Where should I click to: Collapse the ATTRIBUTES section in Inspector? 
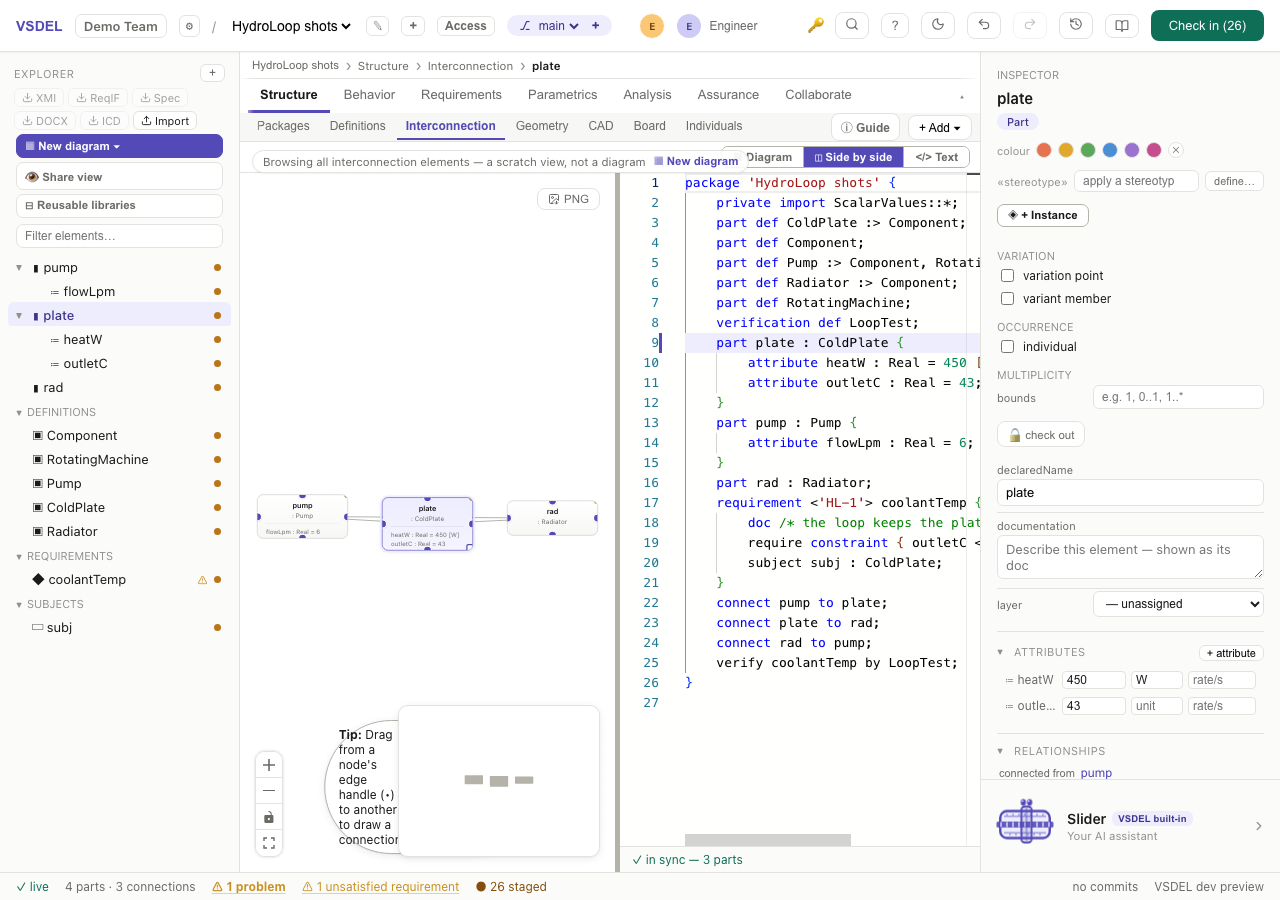1001,652
